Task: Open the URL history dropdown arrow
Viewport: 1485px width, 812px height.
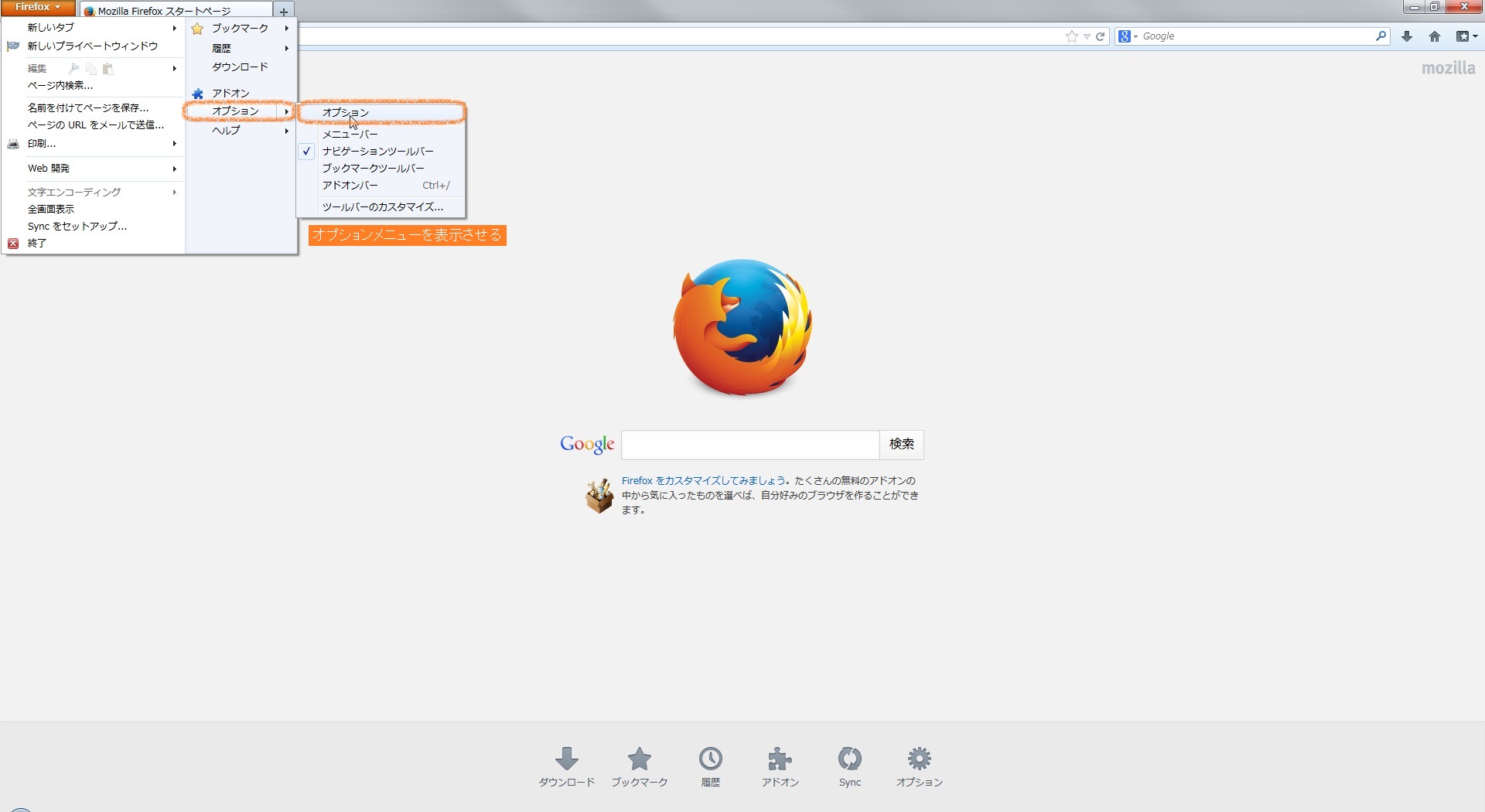Action: coord(1087,36)
